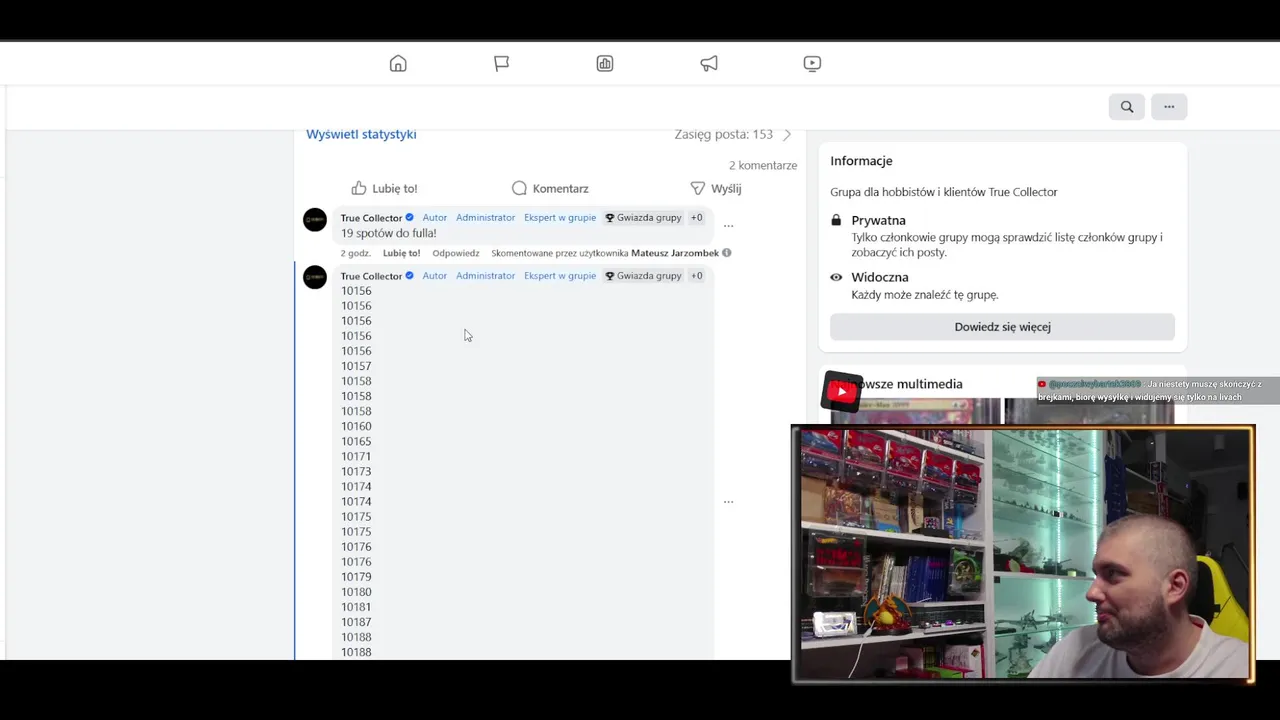Image resolution: width=1280 pixels, height=720 pixels.
Task: Open True Collector avatar on second comment
Action: coord(315,278)
